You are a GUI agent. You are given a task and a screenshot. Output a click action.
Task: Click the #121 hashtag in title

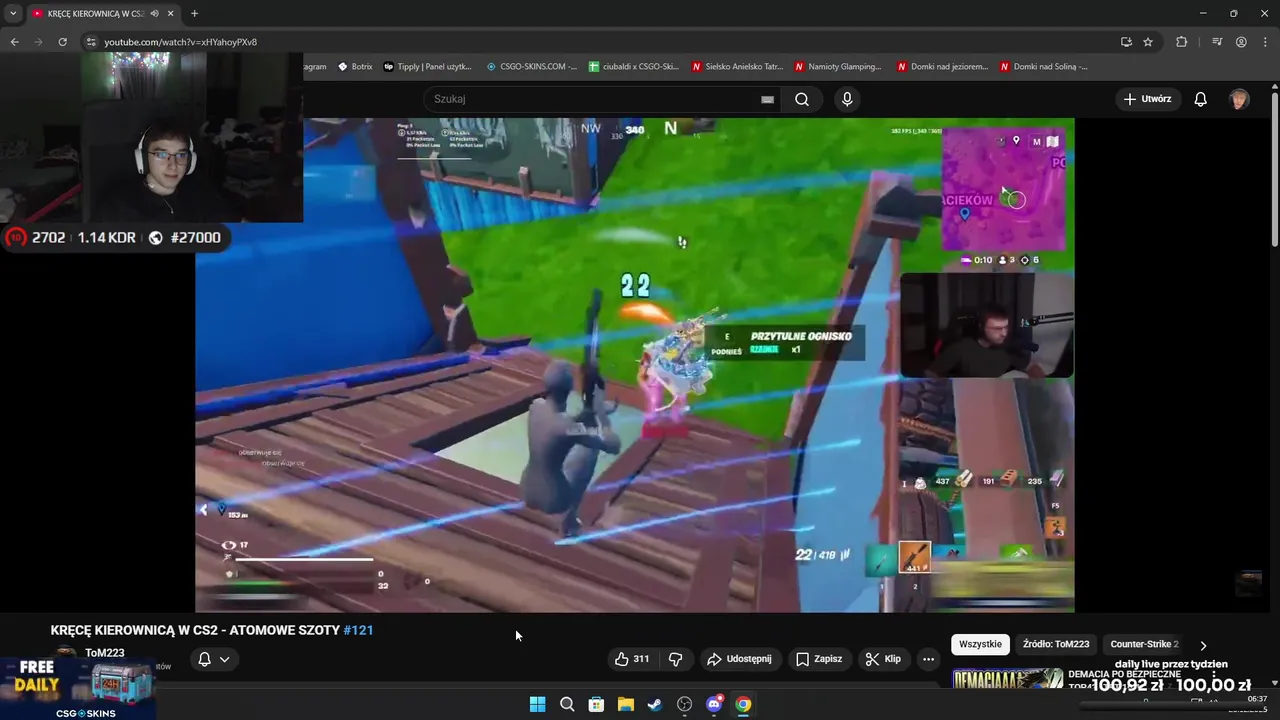(x=358, y=630)
